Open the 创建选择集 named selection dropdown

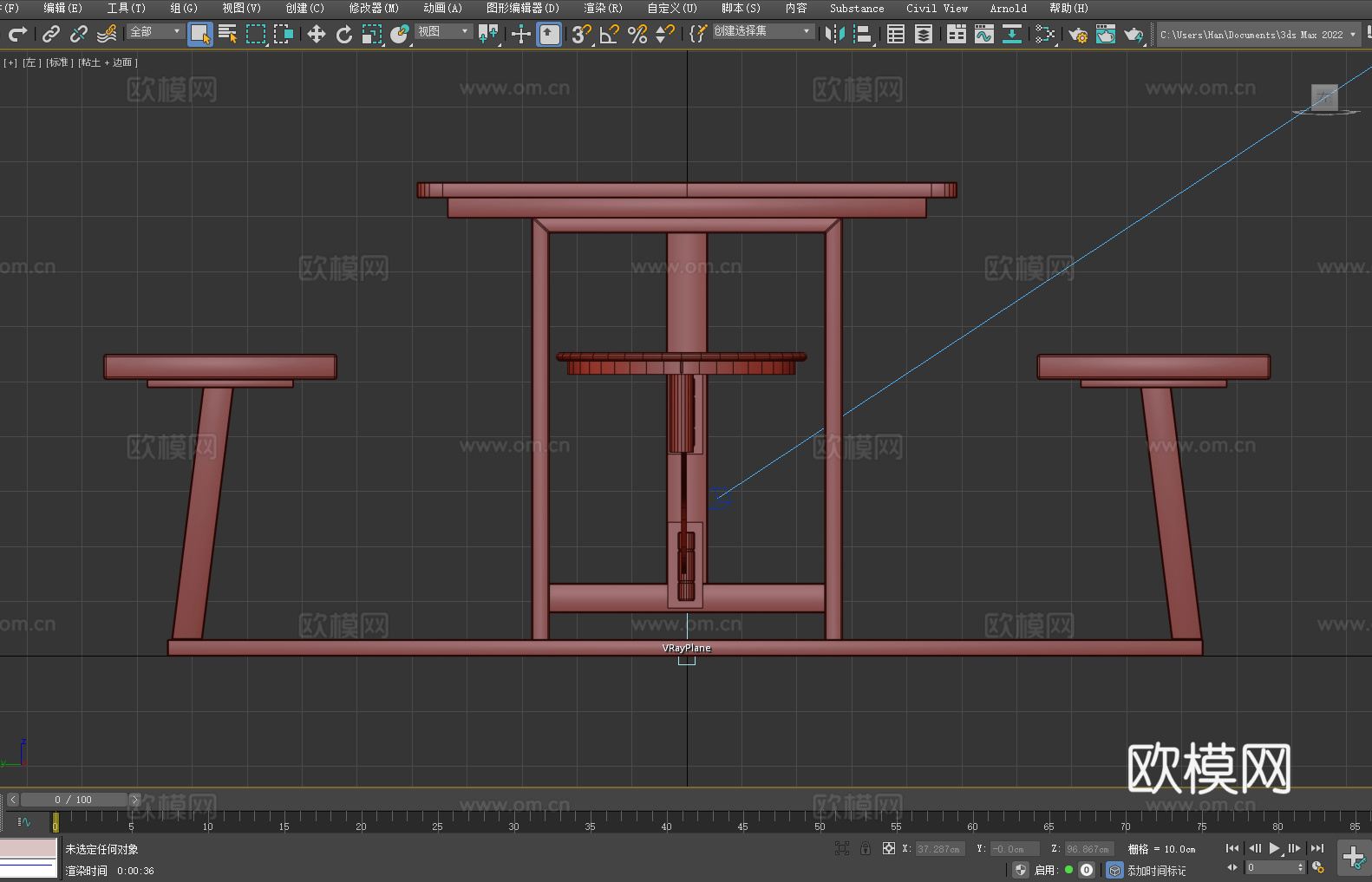pyautogui.click(x=762, y=31)
